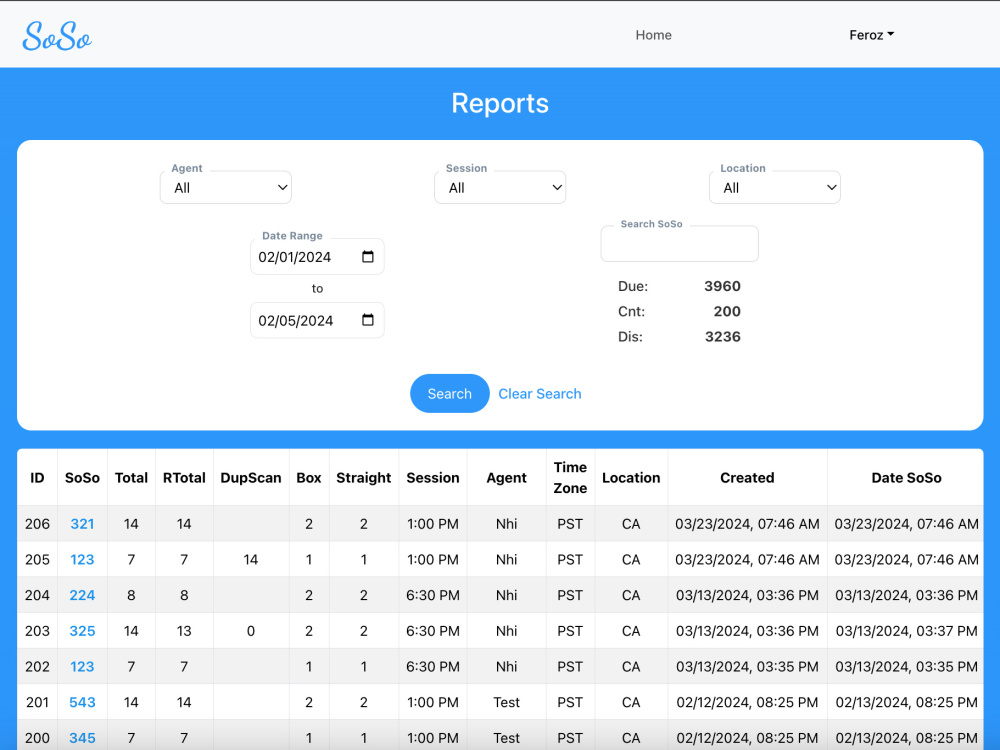Click RTotal value 13 in row 203
This screenshot has width=1000, height=750.
[184, 631]
